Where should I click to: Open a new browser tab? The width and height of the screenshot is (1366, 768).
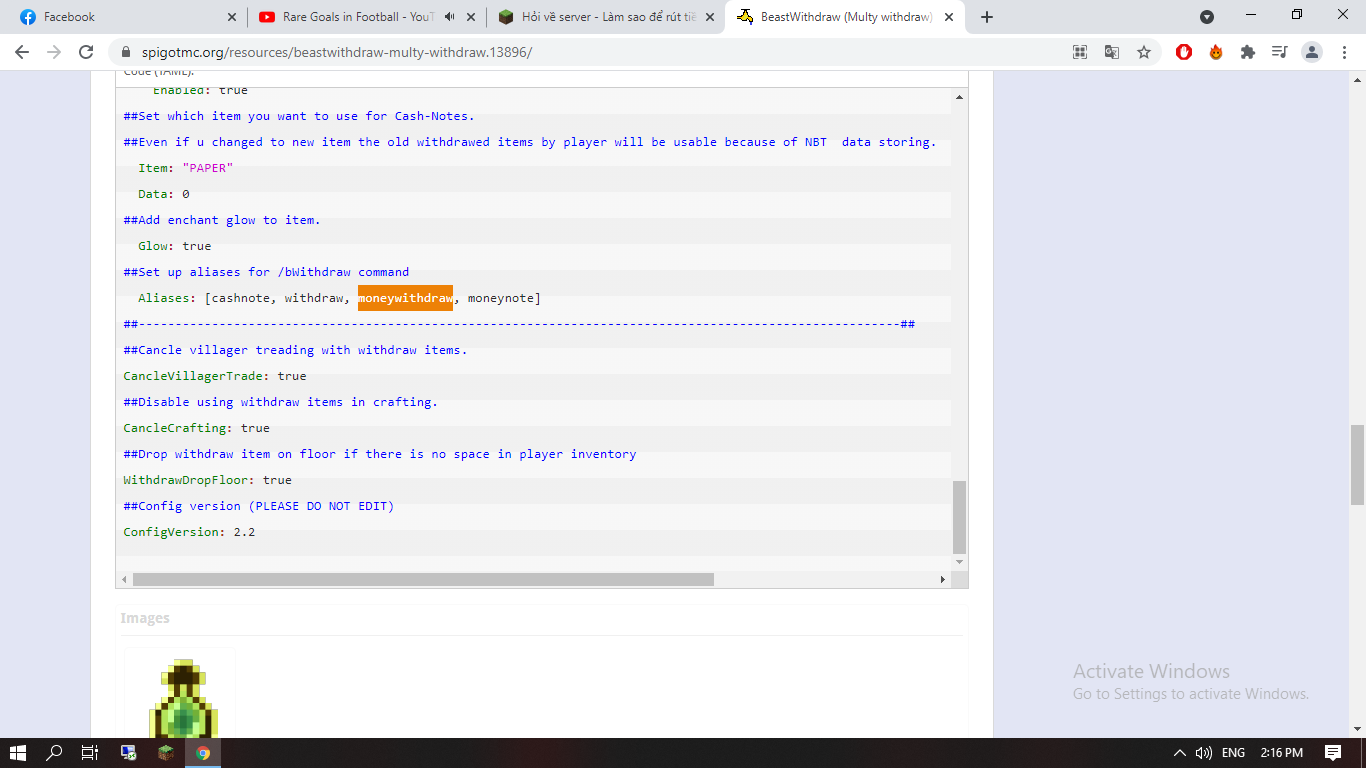[987, 17]
